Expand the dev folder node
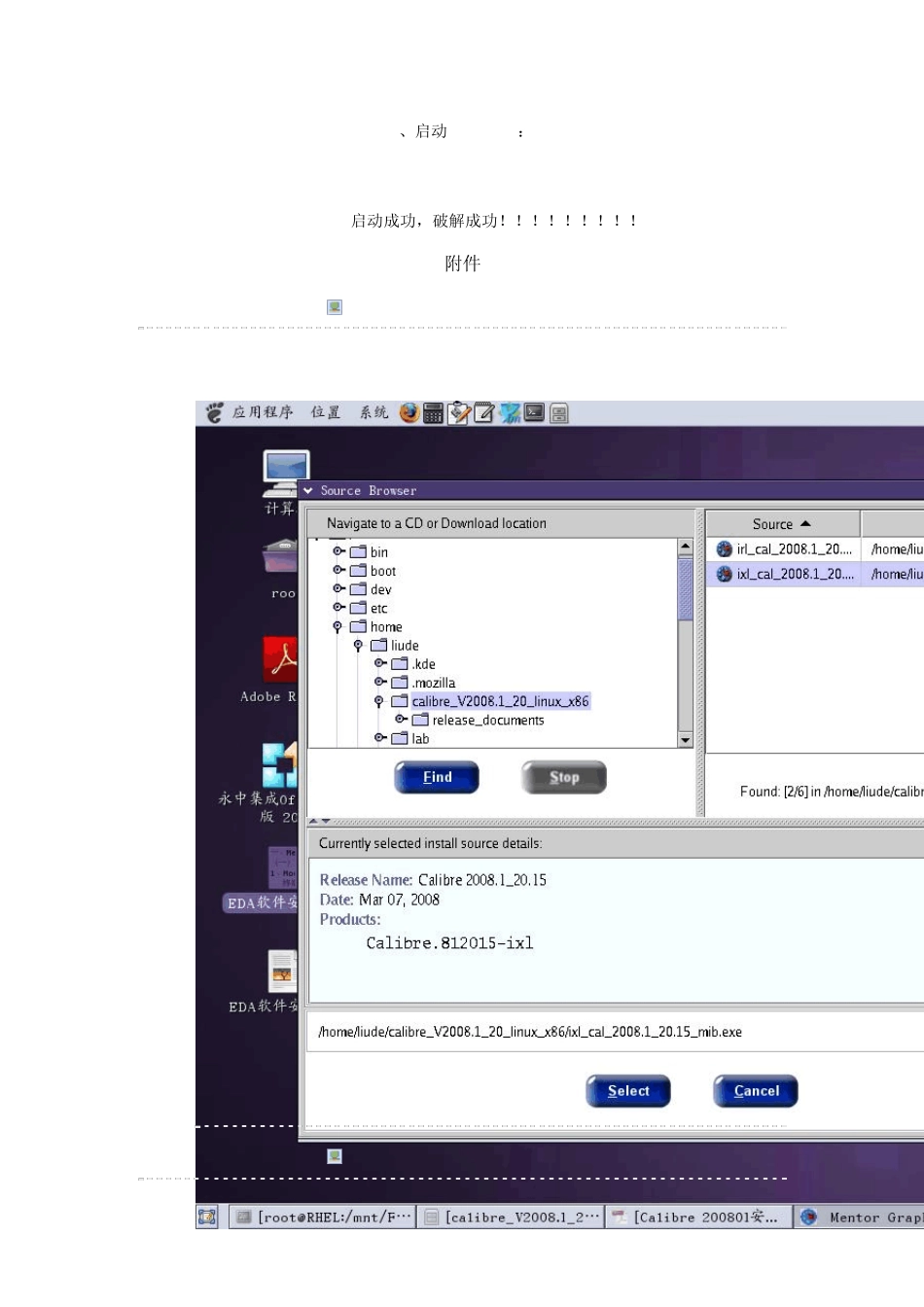The image size is (924, 1307). click(338, 588)
